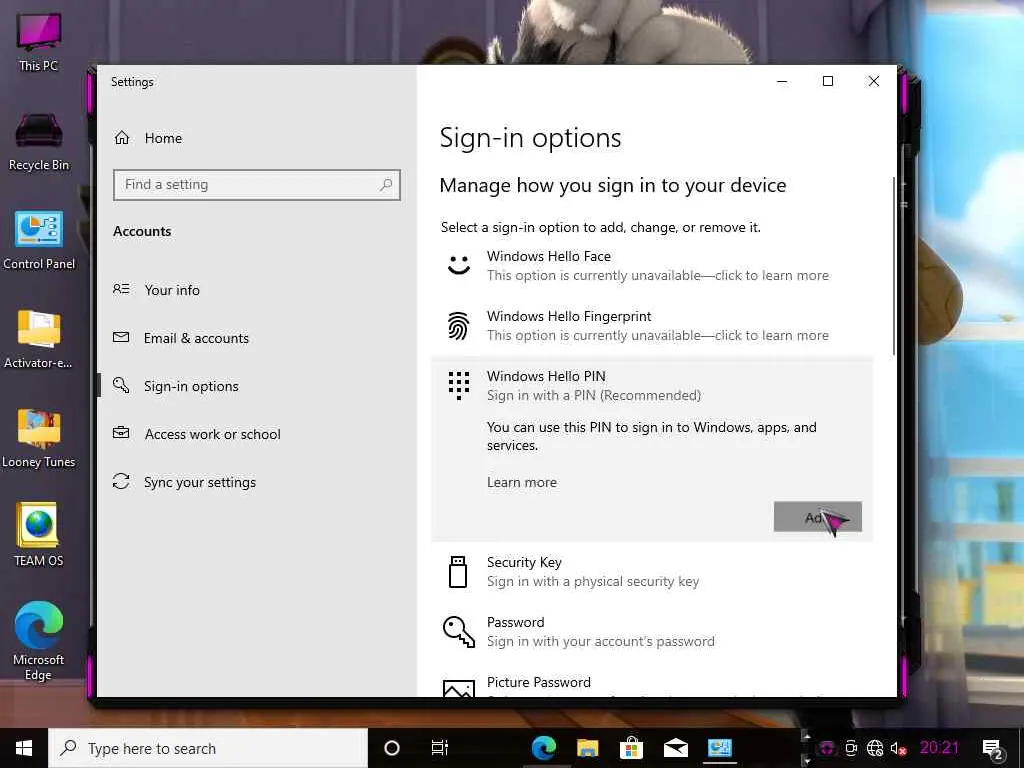
Task: Open File Explorer from taskbar
Action: 588,748
